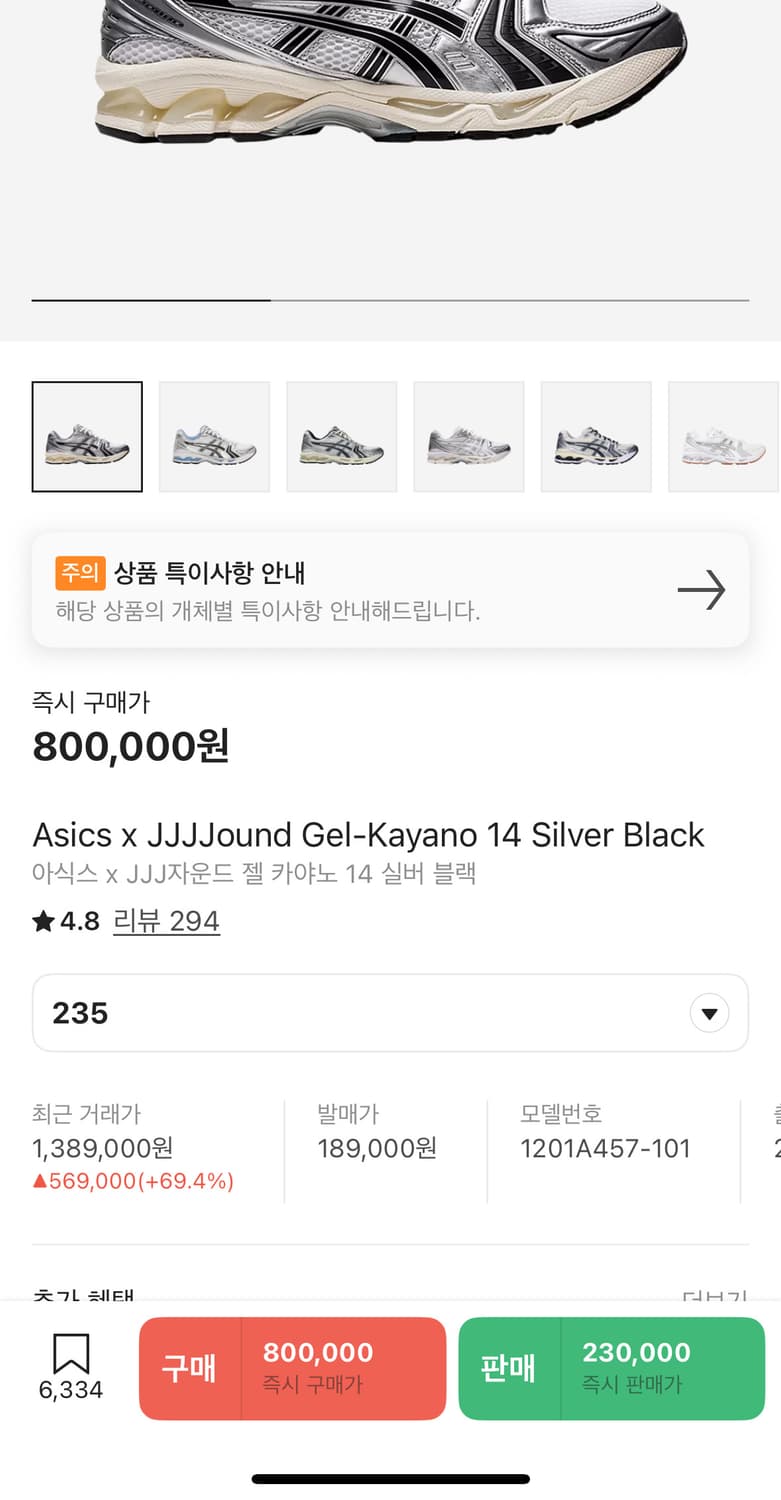Select the fifth shoe thumbnail
The image size is (781, 1500).
(596, 437)
